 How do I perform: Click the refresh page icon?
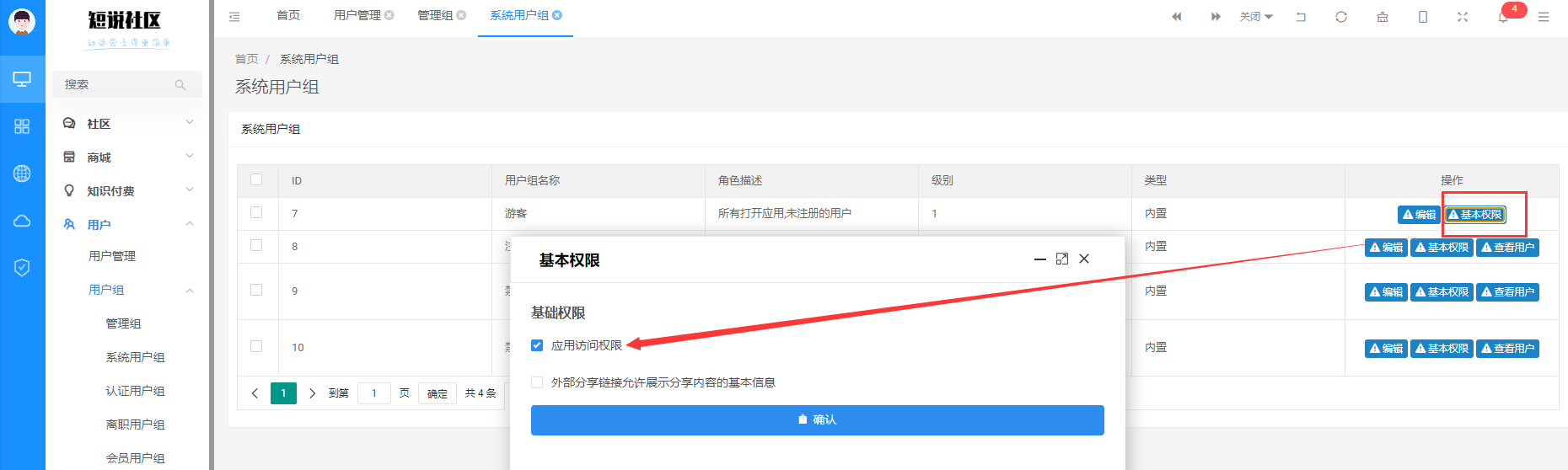click(x=1341, y=17)
